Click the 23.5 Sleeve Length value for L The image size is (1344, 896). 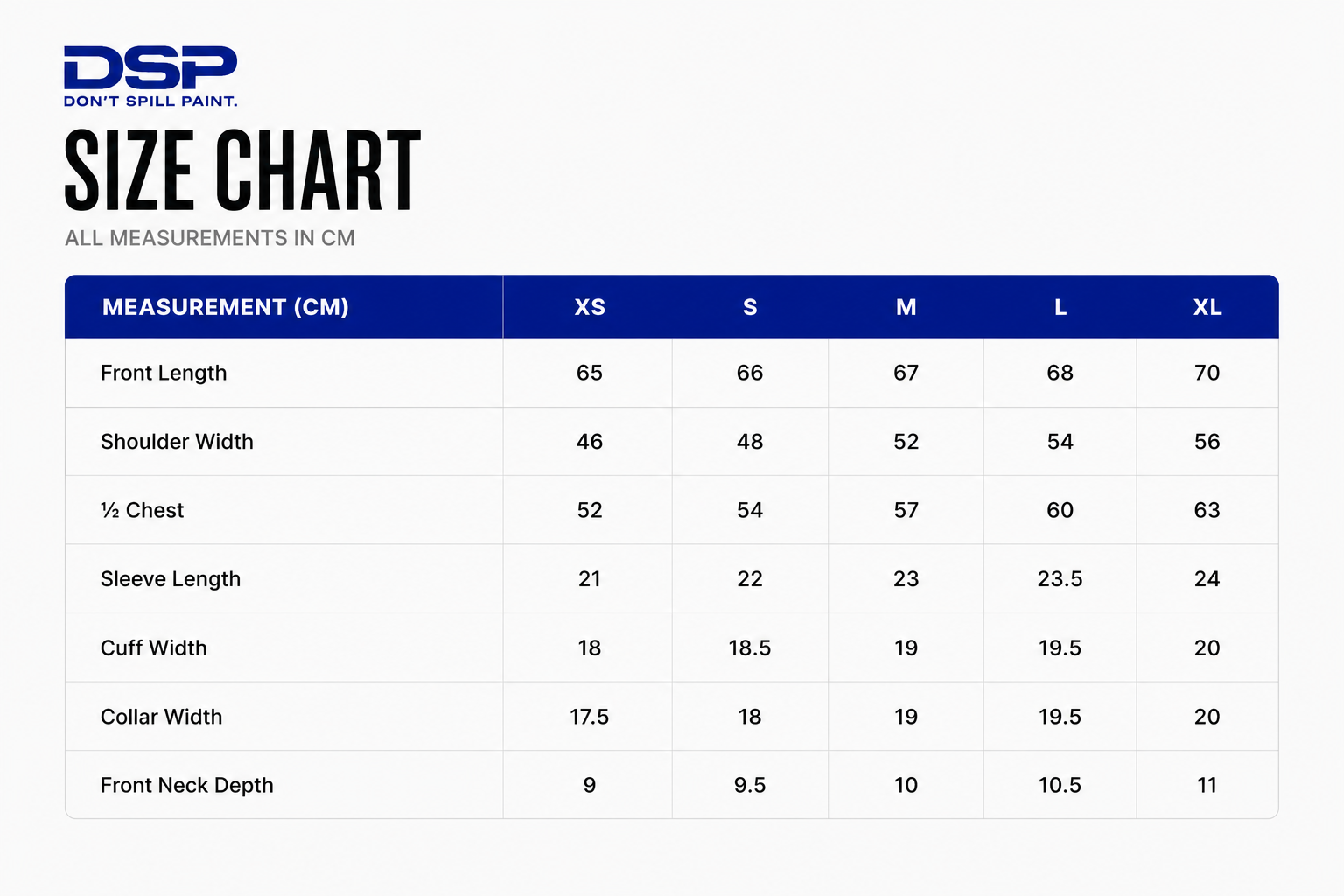click(x=1060, y=579)
